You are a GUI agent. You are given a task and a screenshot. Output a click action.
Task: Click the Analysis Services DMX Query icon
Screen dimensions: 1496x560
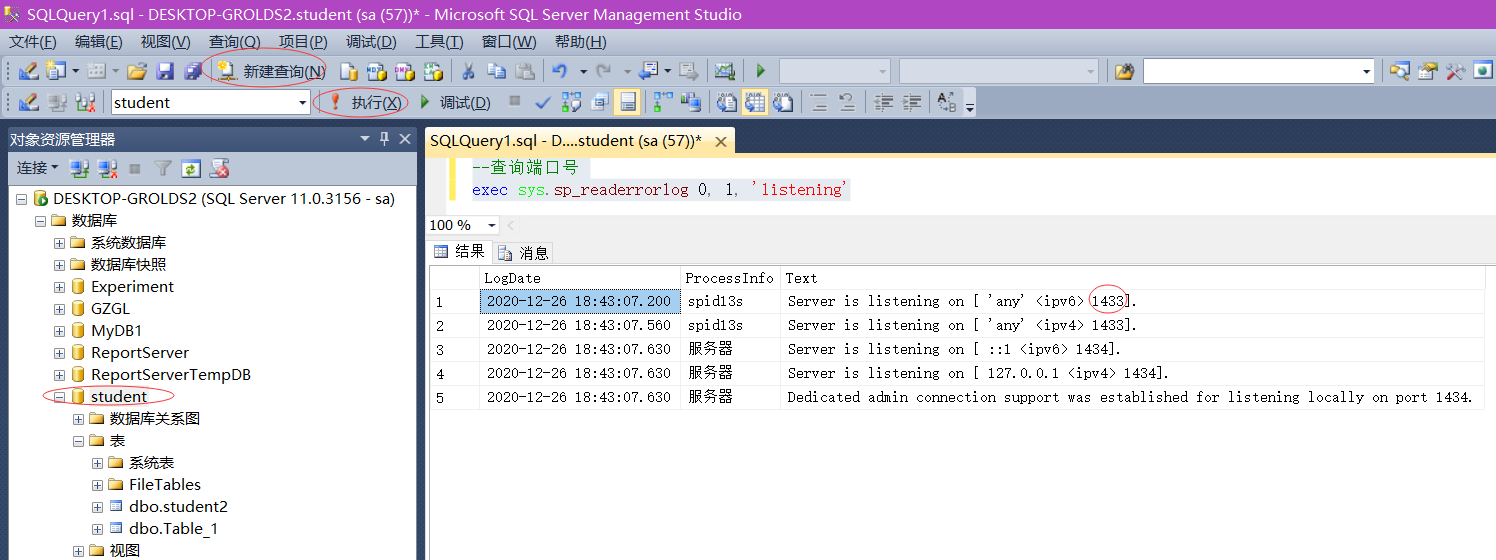(x=405, y=71)
